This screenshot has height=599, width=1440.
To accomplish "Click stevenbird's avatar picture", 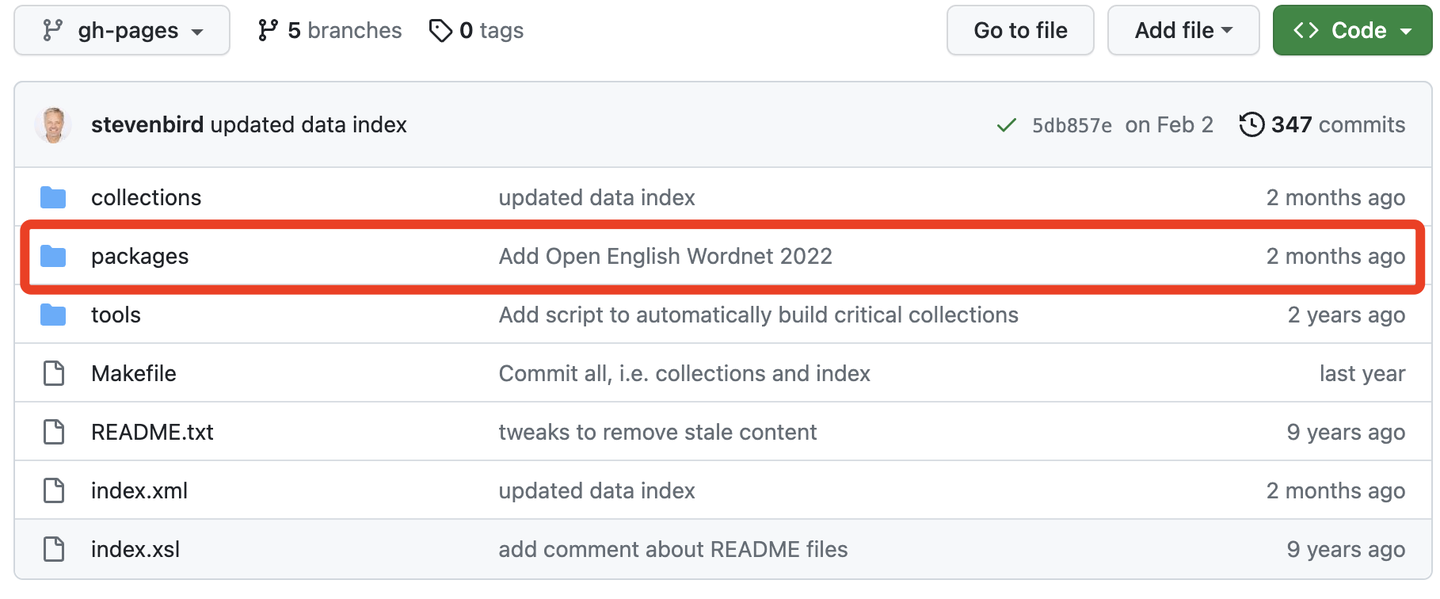I will [x=53, y=125].
